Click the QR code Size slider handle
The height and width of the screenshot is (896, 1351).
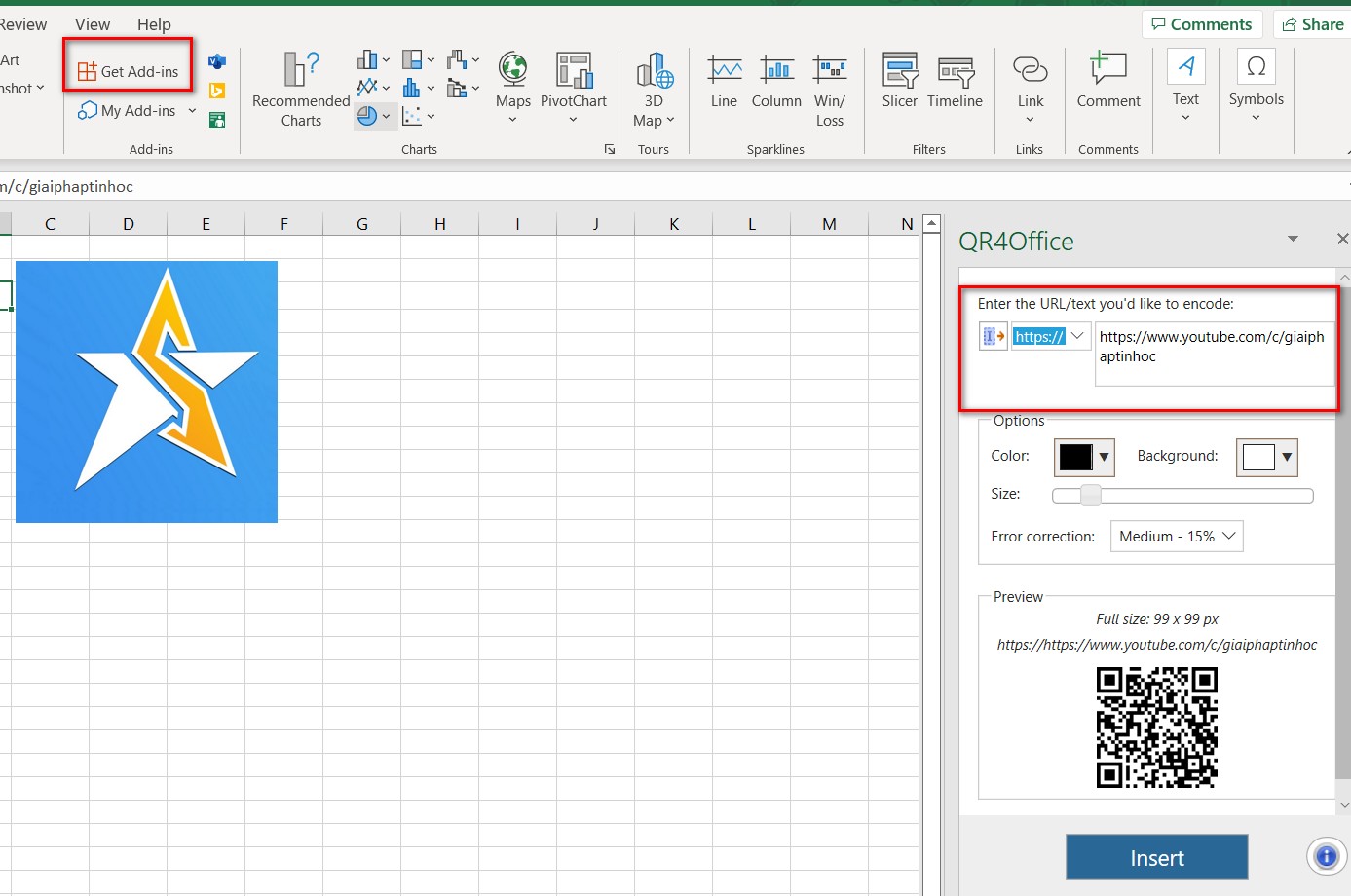point(1091,496)
